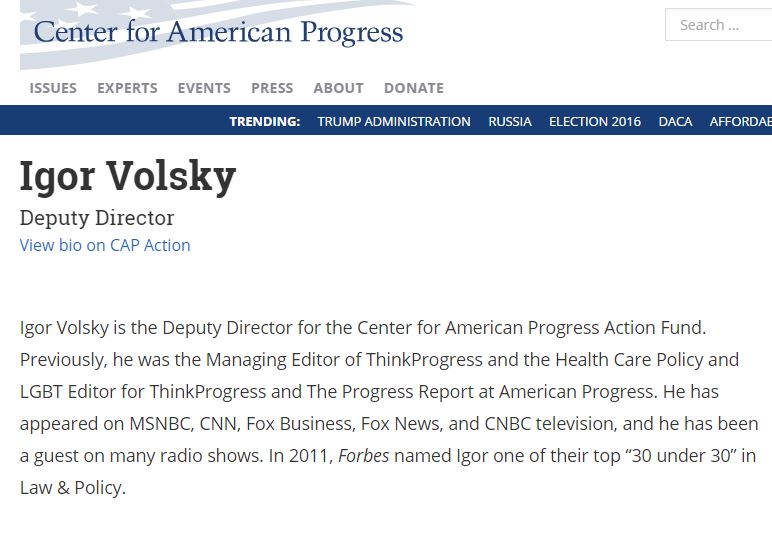Click the TRENDING: label in blue bar
Screen dimensions: 772x533
264,122
